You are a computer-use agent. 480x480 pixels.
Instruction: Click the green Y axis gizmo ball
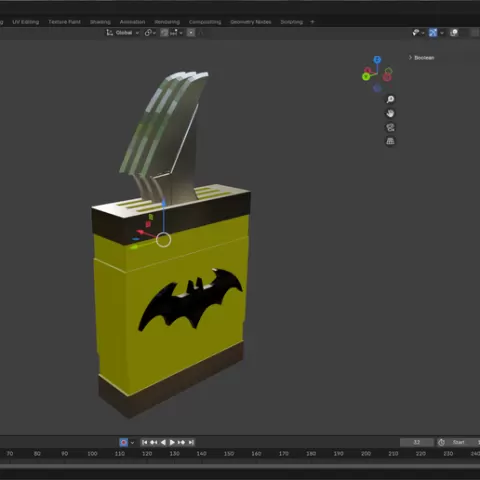(366, 77)
